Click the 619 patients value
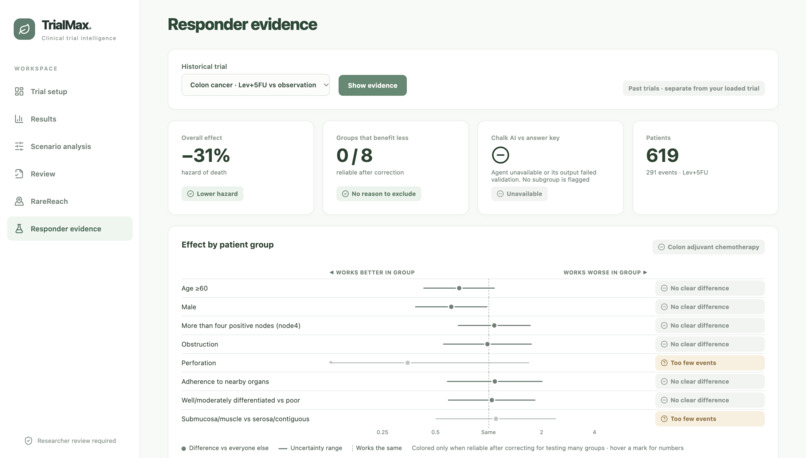The height and width of the screenshot is (458, 806). coord(662,155)
